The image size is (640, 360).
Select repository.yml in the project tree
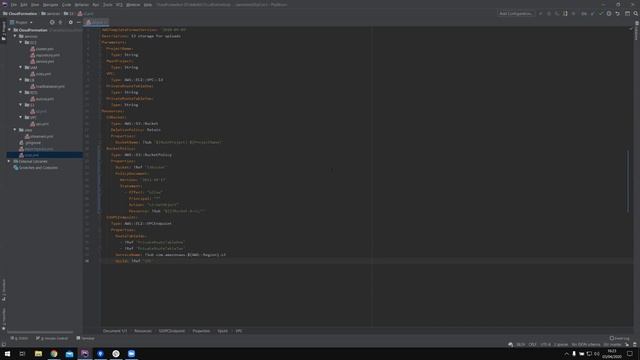click(x=45, y=55)
